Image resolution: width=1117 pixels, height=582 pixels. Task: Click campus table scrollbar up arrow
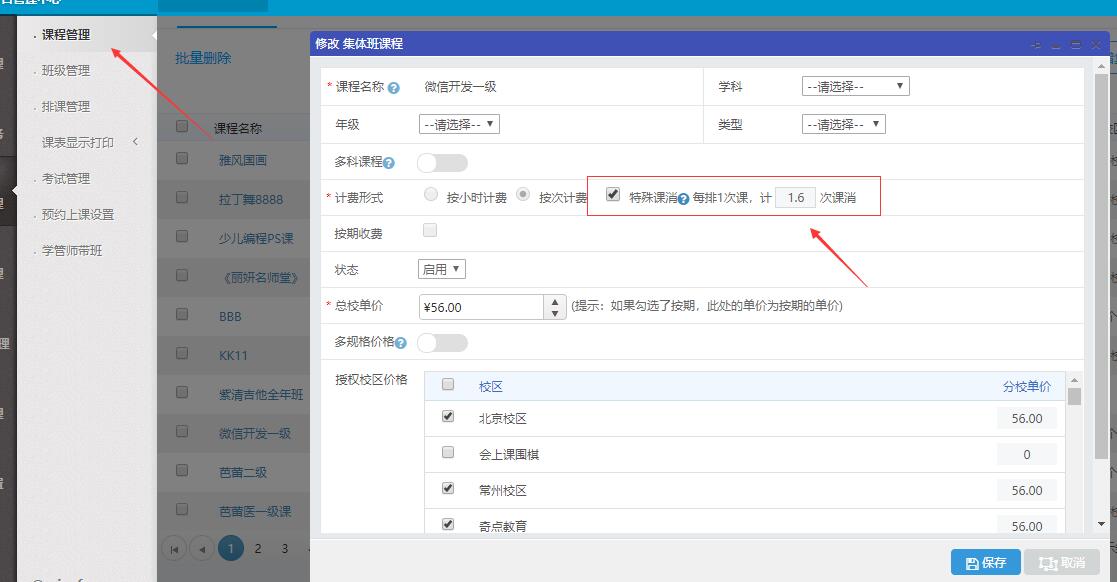(x=1074, y=380)
